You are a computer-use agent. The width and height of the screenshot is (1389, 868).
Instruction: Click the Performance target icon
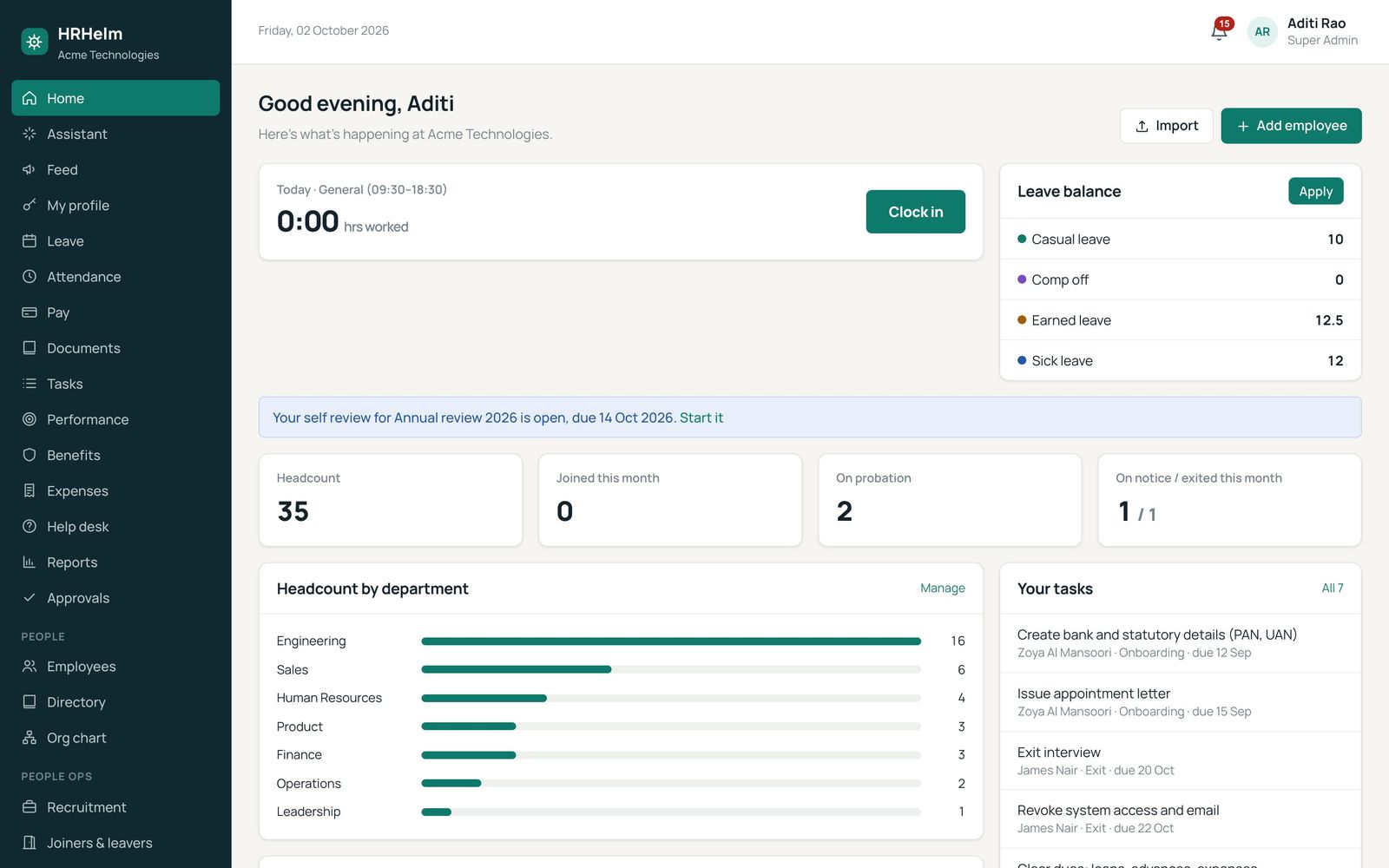click(x=30, y=419)
